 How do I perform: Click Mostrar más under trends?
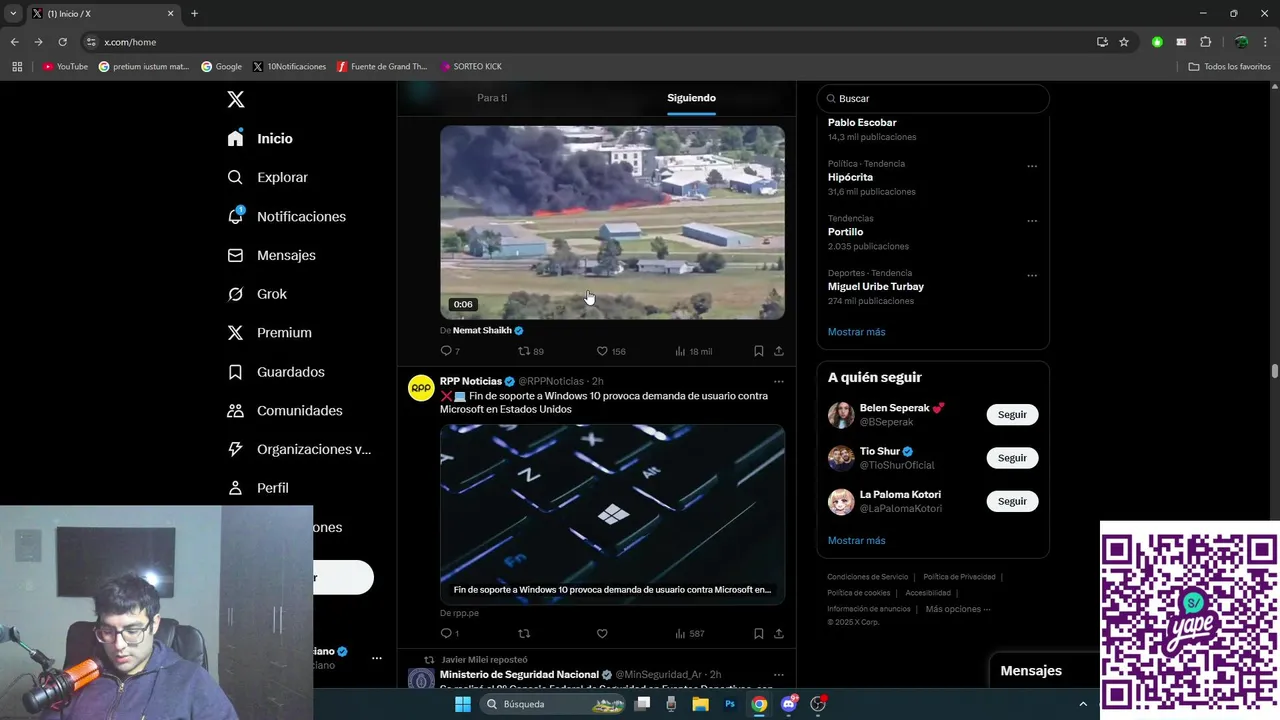pyautogui.click(x=857, y=332)
